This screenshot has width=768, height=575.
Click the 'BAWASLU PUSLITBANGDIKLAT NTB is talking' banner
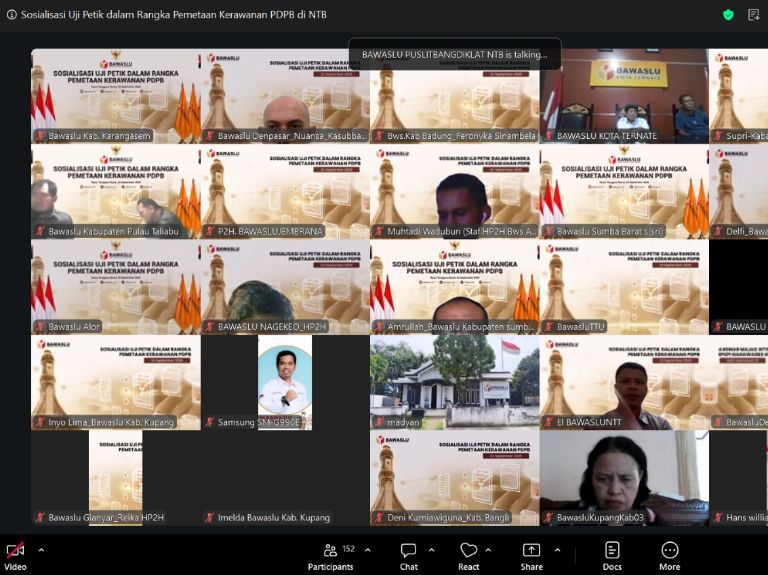click(x=455, y=54)
